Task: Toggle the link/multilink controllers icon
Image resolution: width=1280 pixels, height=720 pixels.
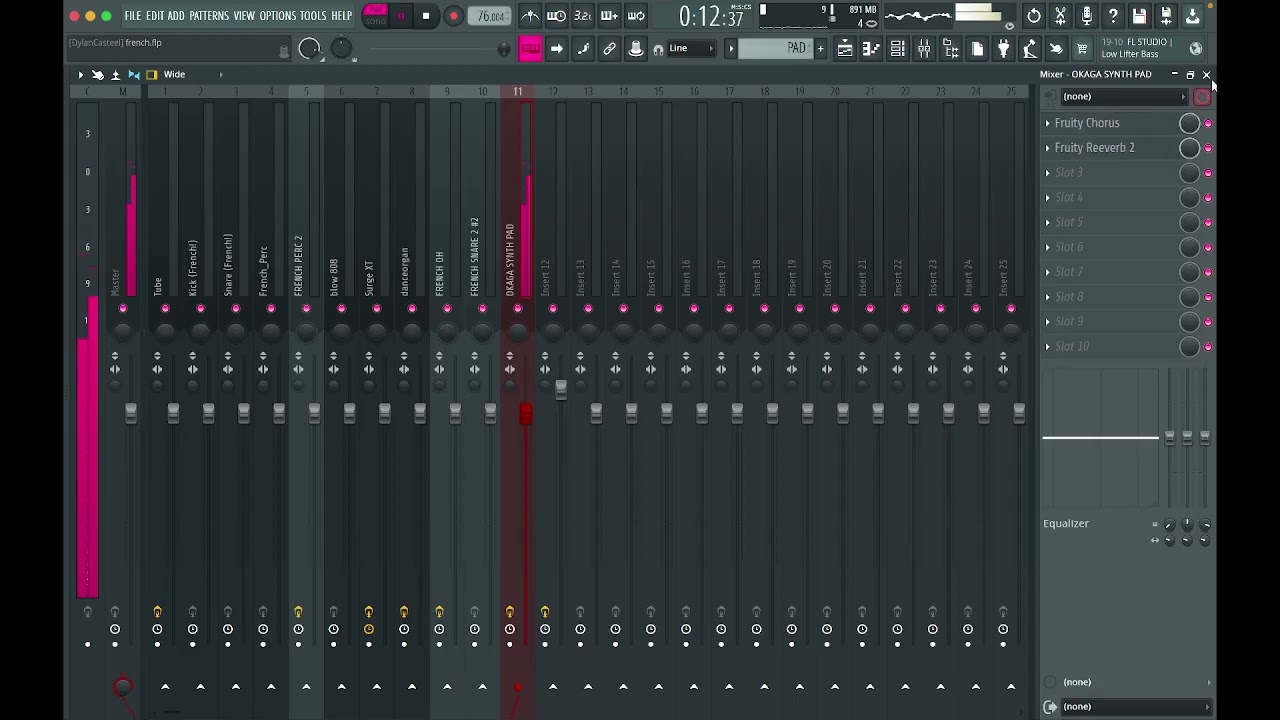Action: [x=609, y=48]
